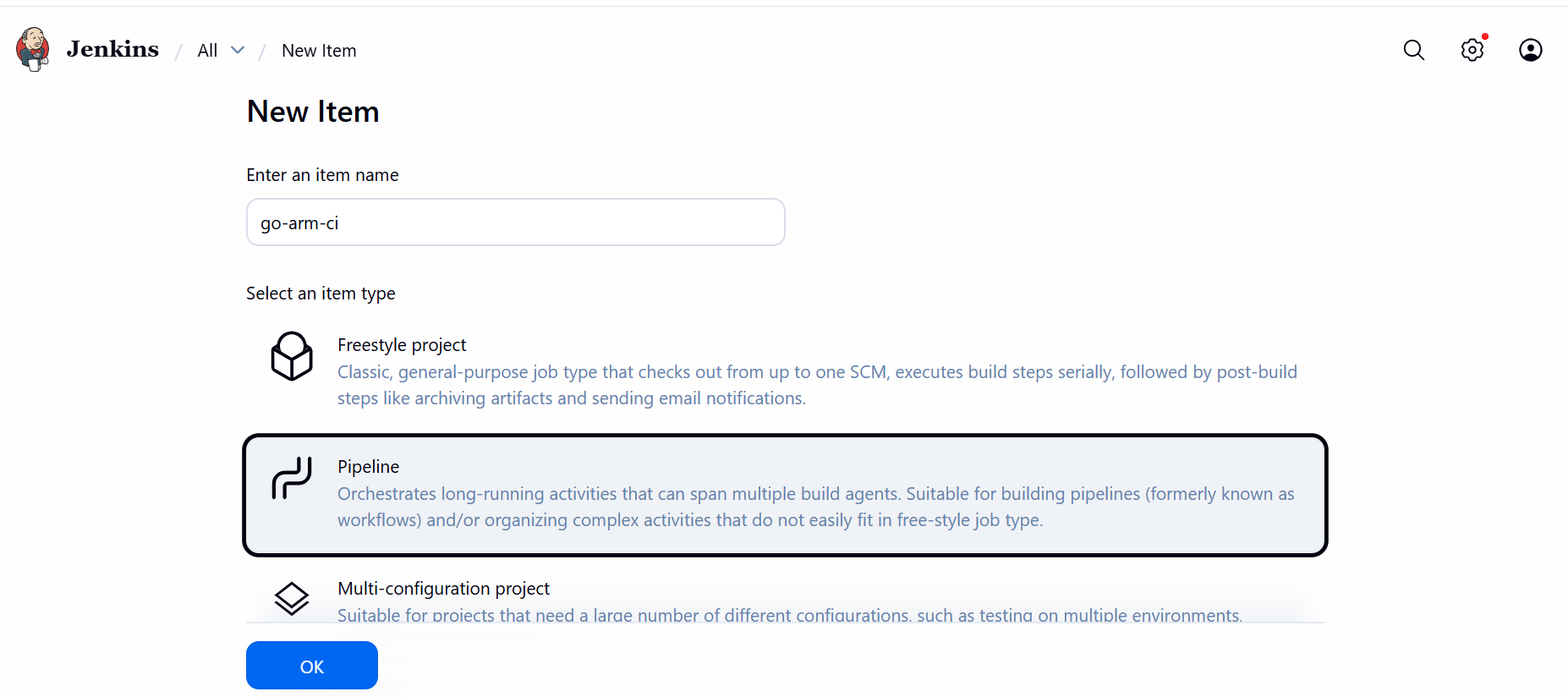
Task: Open the search icon
Action: pos(1413,50)
